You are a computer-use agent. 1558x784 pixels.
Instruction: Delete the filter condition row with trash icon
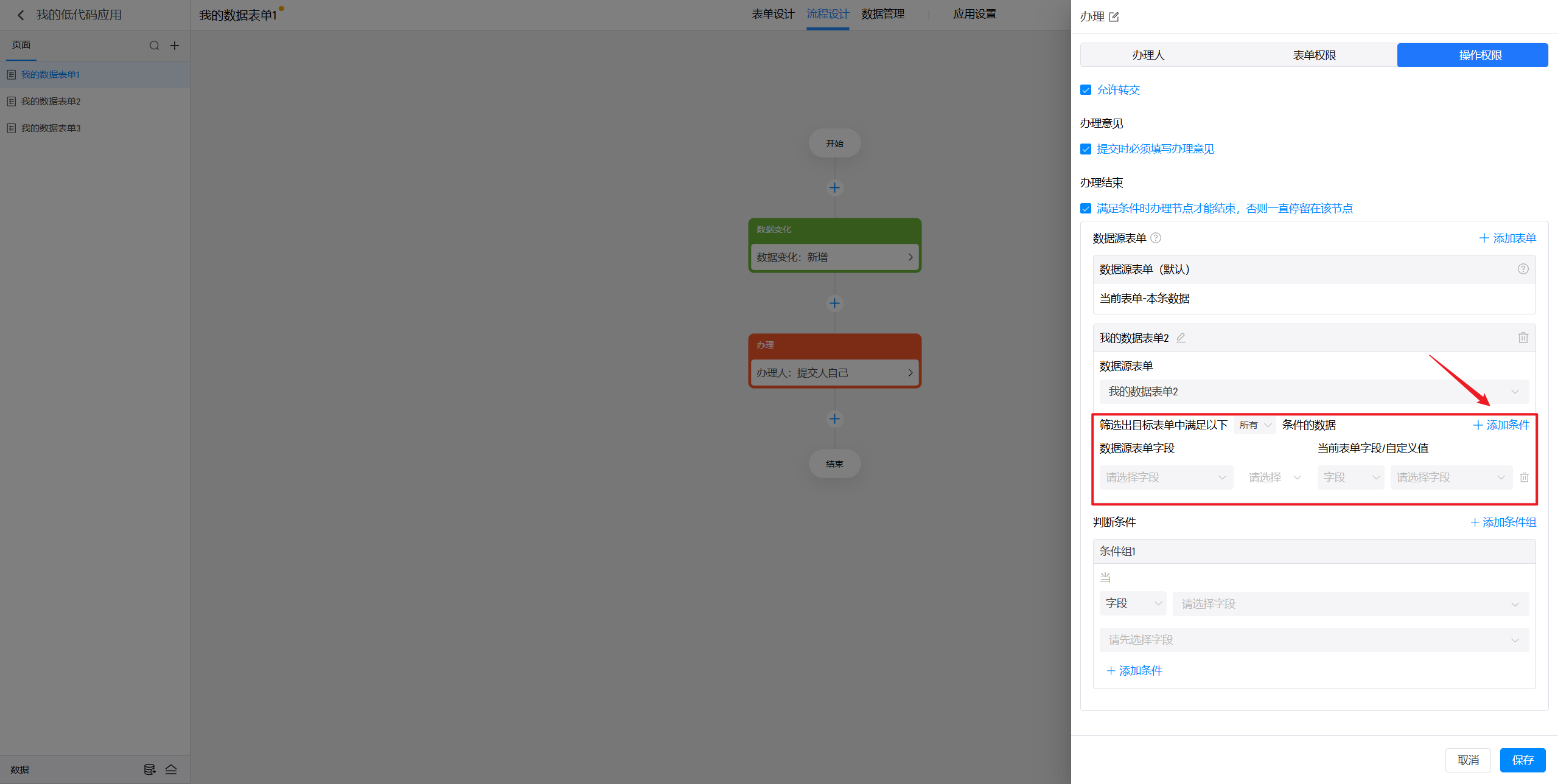point(1524,477)
